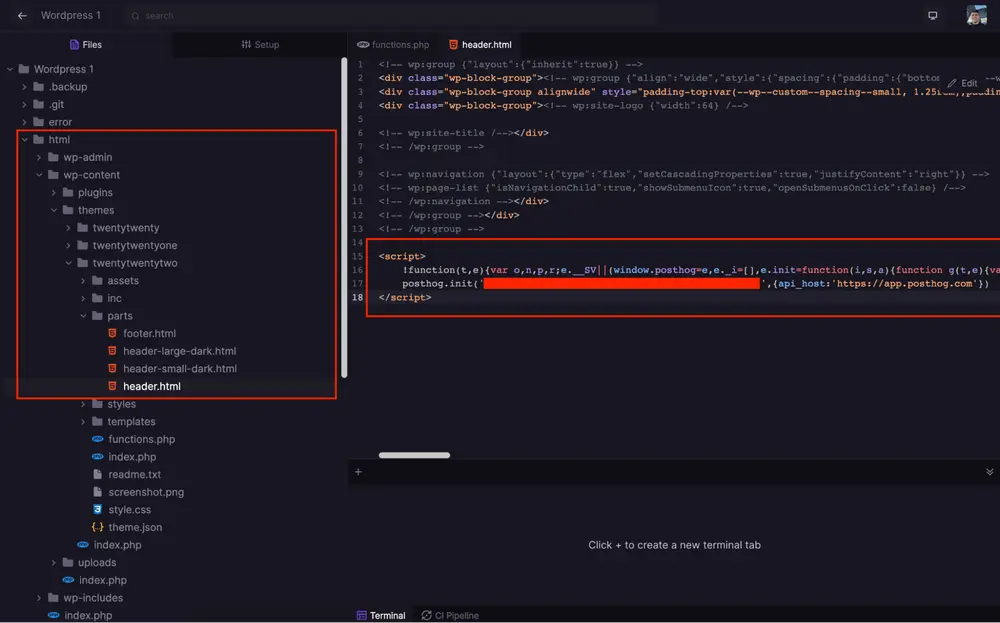Expand the error folder chevron
This screenshot has width=1000, height=623.
pos(24,122)
